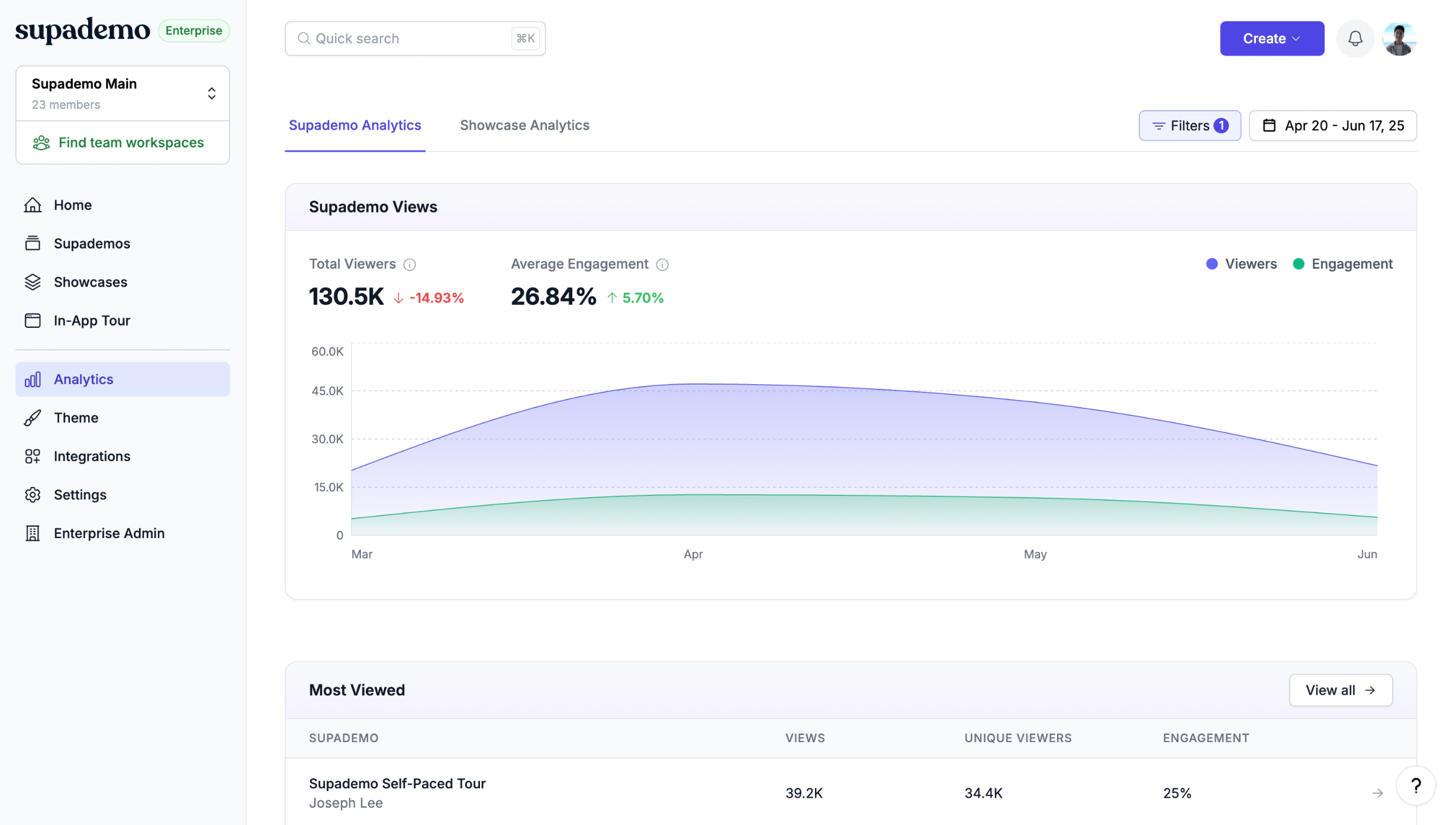Open Supademos in the sidebar
Image resolution: width=1456 pixels, height=825 pixels.
(123, 243)
